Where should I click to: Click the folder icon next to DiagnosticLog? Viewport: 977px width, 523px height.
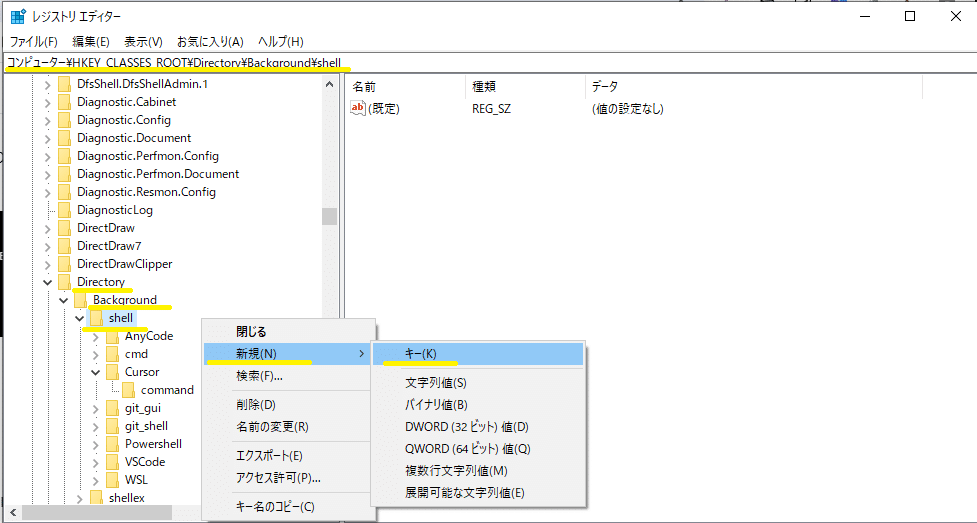pos(64,211)
